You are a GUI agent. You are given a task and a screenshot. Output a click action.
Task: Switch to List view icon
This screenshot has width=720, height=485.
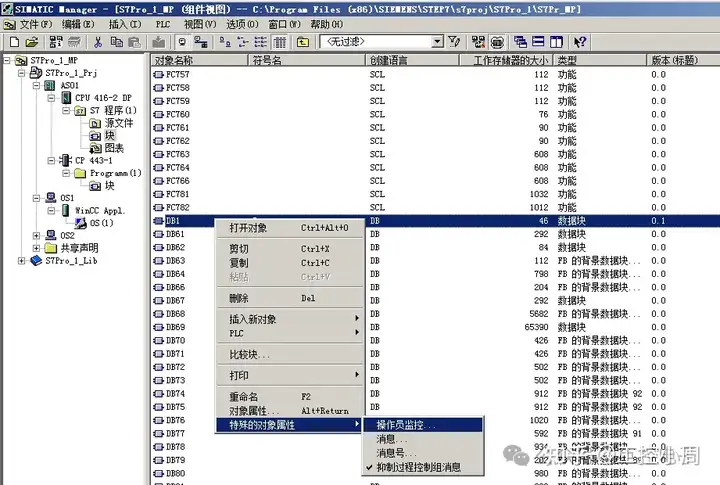pos(261,42)
